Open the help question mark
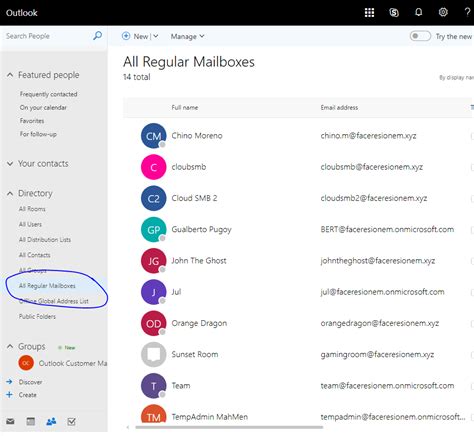Viewport: 474px width, 436px height. click(x=467, y=12)
